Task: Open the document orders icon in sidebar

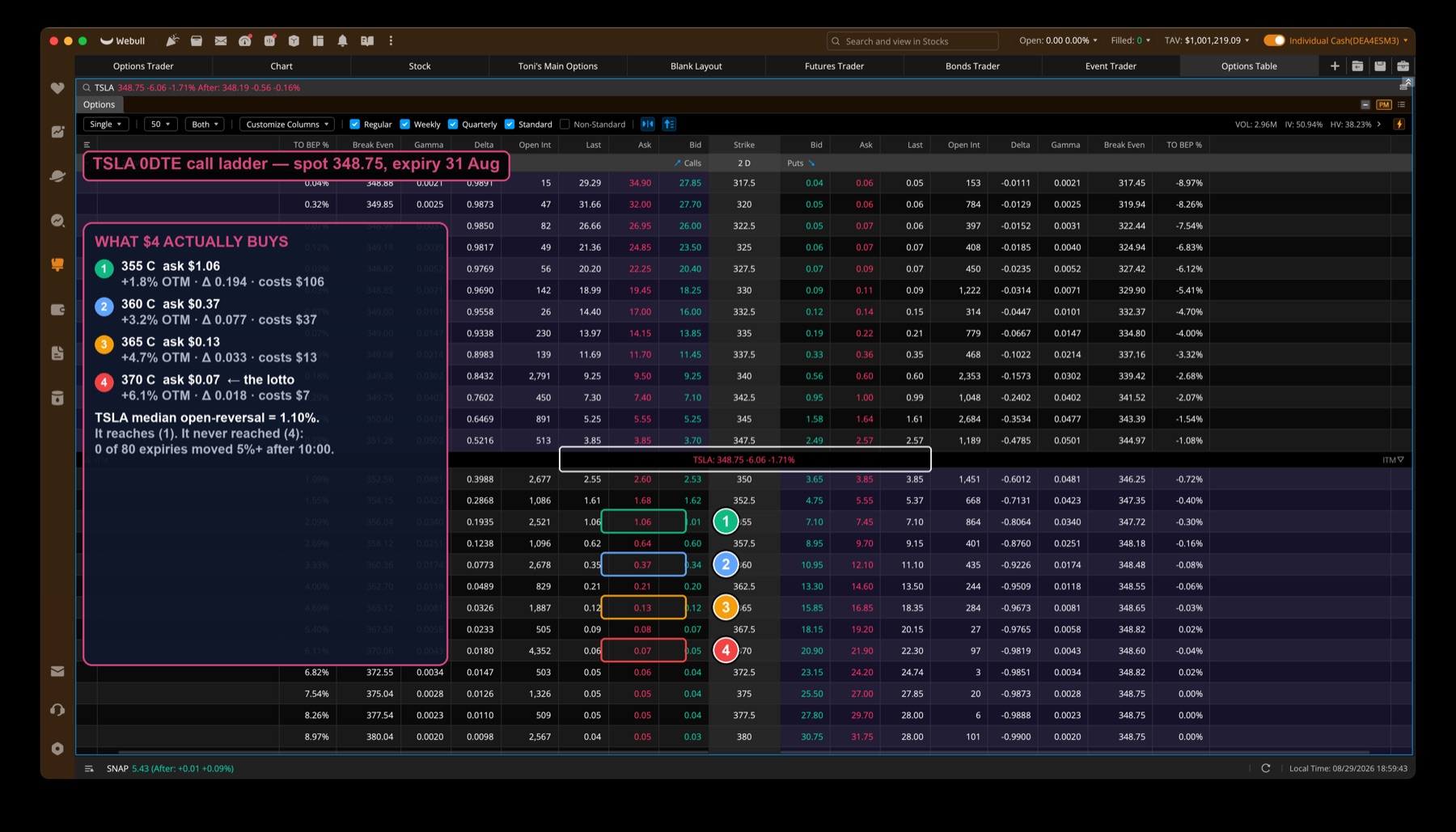Action: tap(57, 353)
